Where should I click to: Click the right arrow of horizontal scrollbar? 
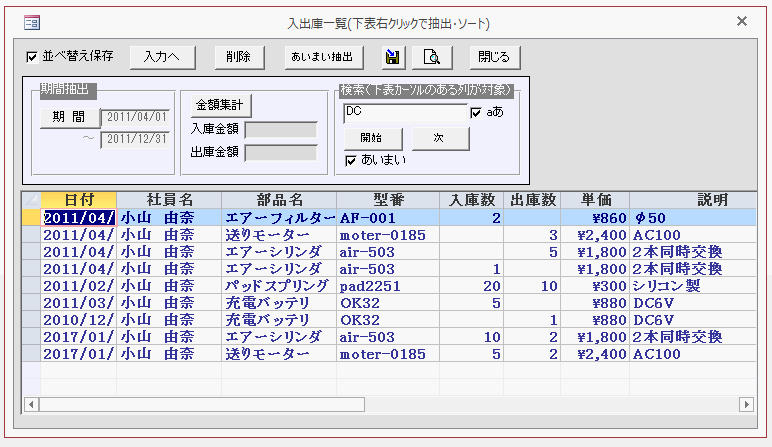pyautogui.click(x=746, y=405)
